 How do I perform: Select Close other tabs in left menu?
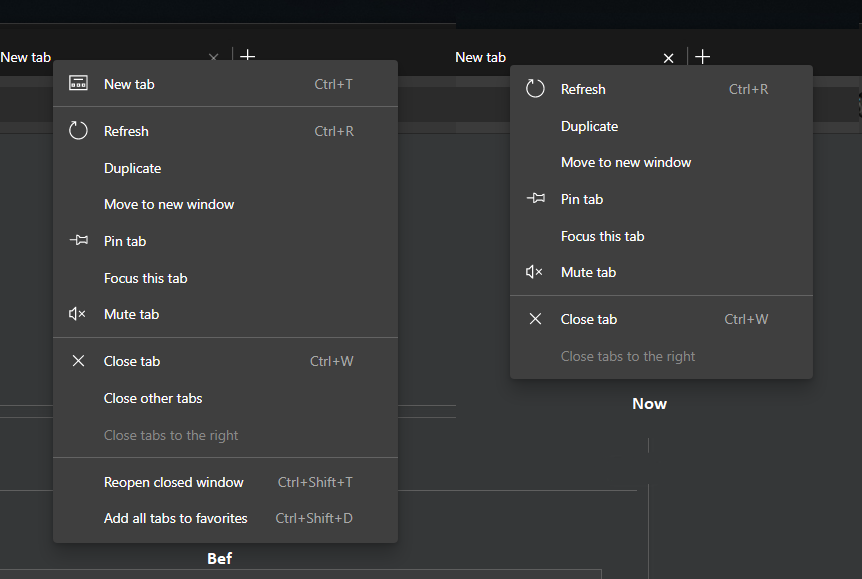click(225, 398)
